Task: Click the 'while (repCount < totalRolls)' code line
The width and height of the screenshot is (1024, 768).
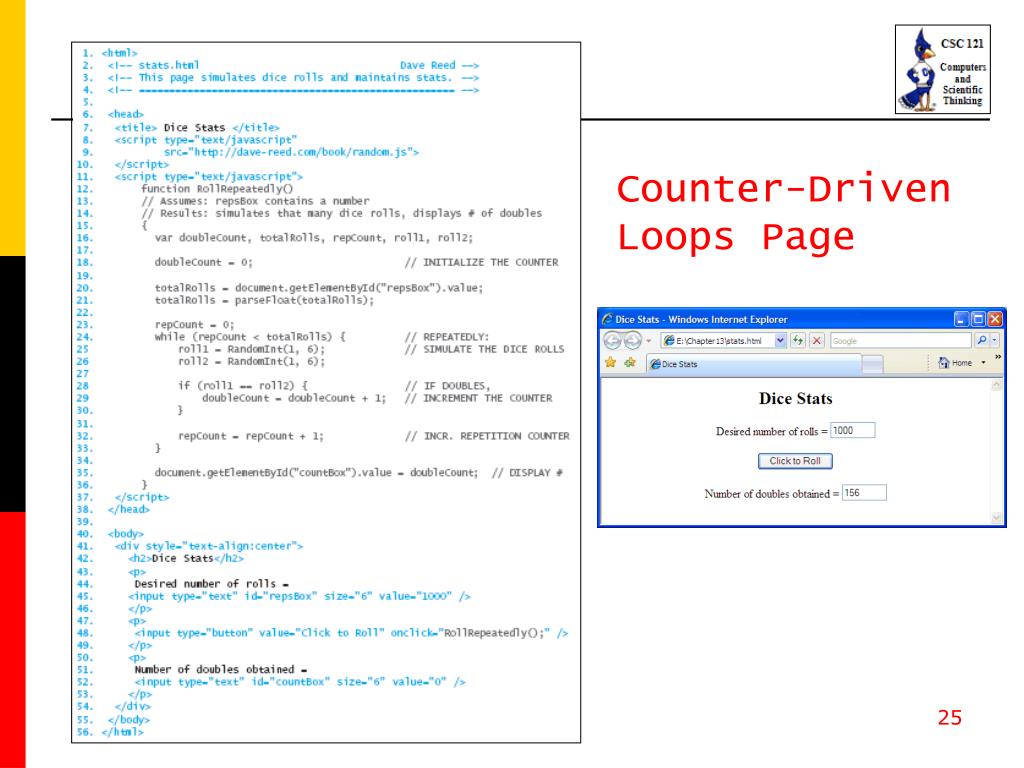Action: click(x=249, y=337)
